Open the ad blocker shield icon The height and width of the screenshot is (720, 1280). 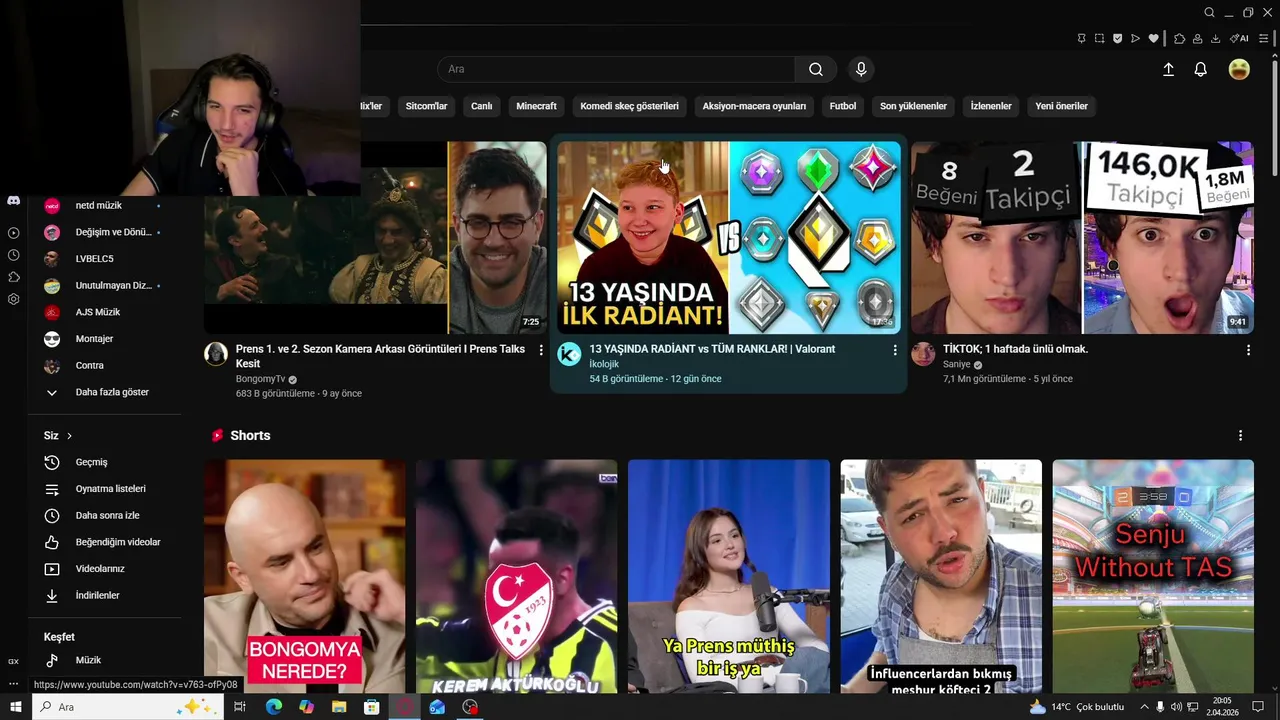pyautogui.click(x=1117, y=39)
